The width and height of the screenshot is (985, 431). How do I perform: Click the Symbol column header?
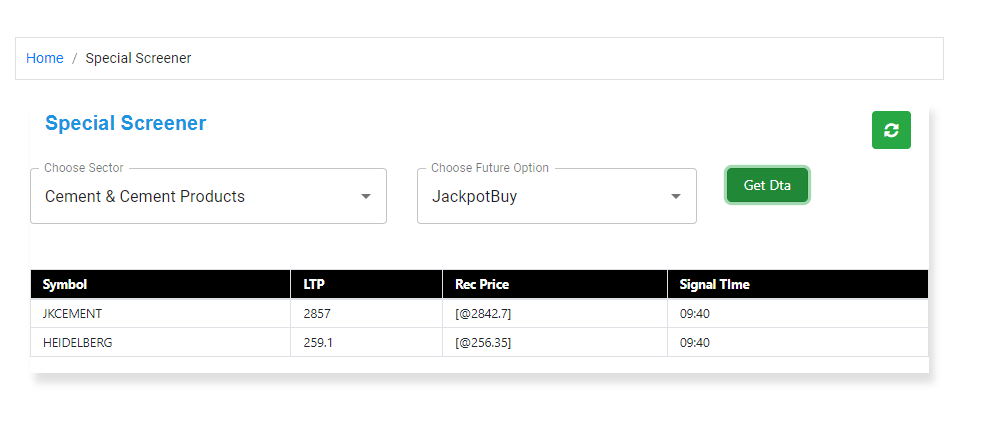(x=160, y=285)
